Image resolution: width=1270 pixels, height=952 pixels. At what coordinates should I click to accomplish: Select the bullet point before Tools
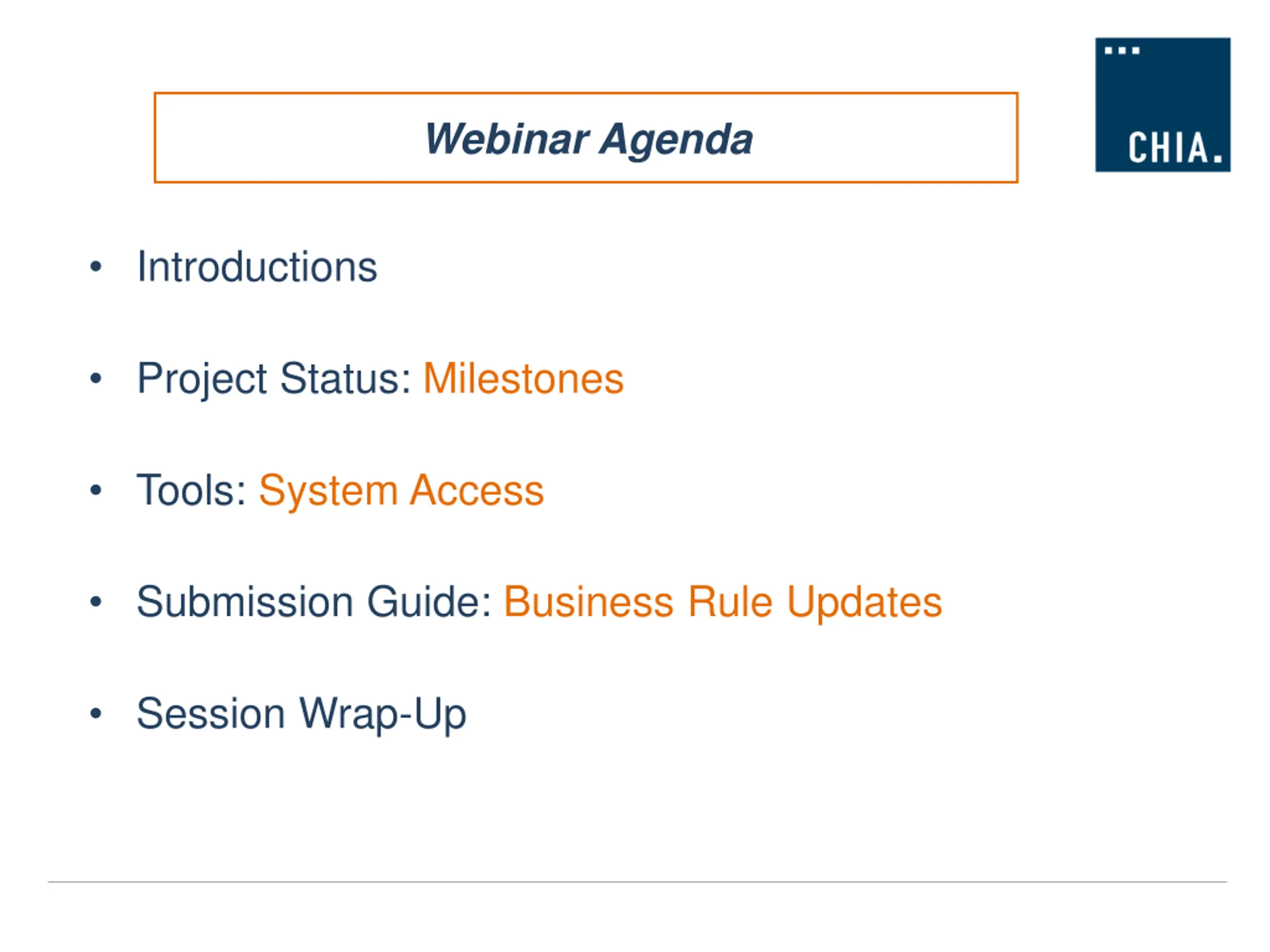[x=96, y=490]
